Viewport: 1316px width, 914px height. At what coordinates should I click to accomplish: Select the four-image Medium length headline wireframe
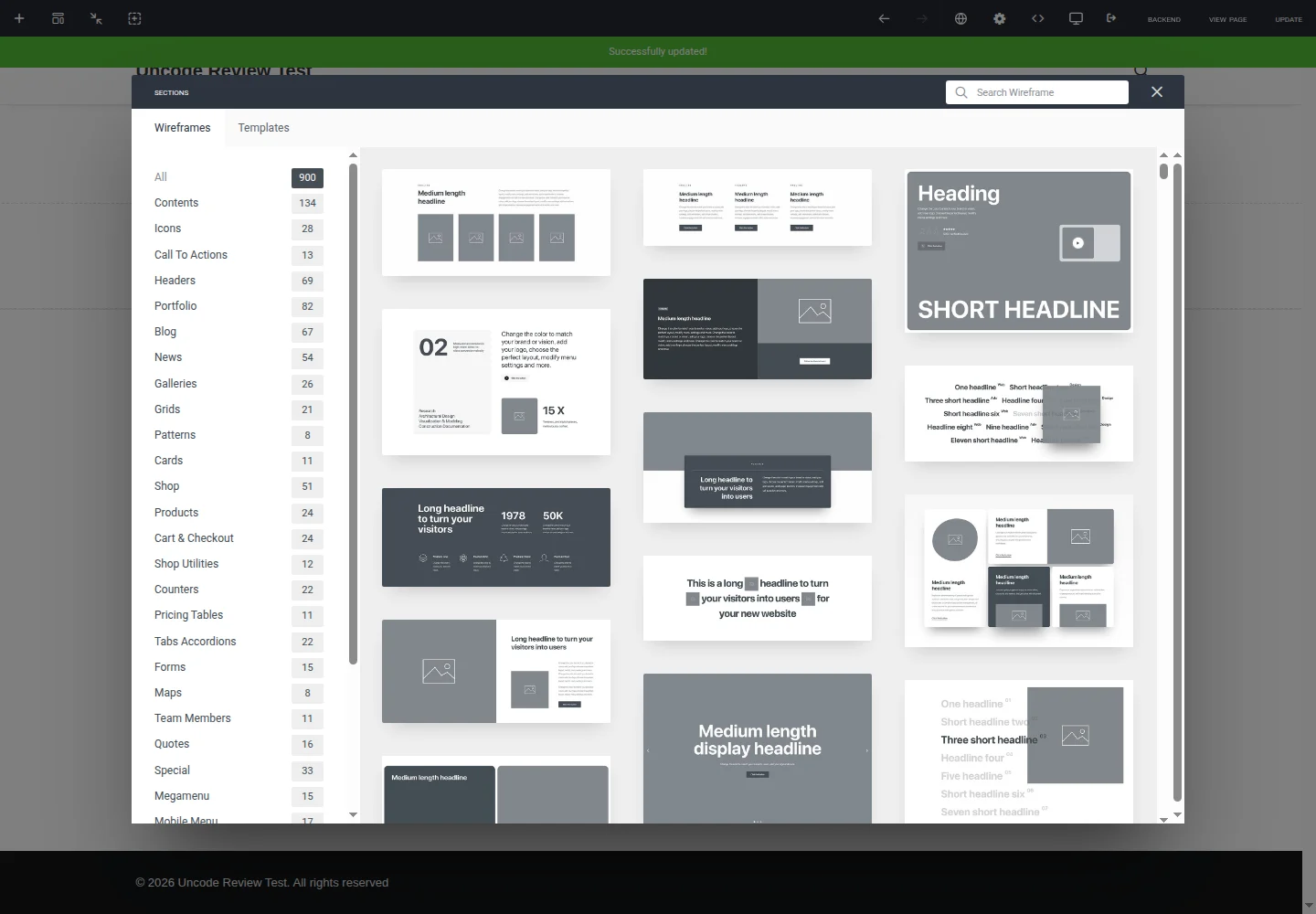(x=496, y=222)
